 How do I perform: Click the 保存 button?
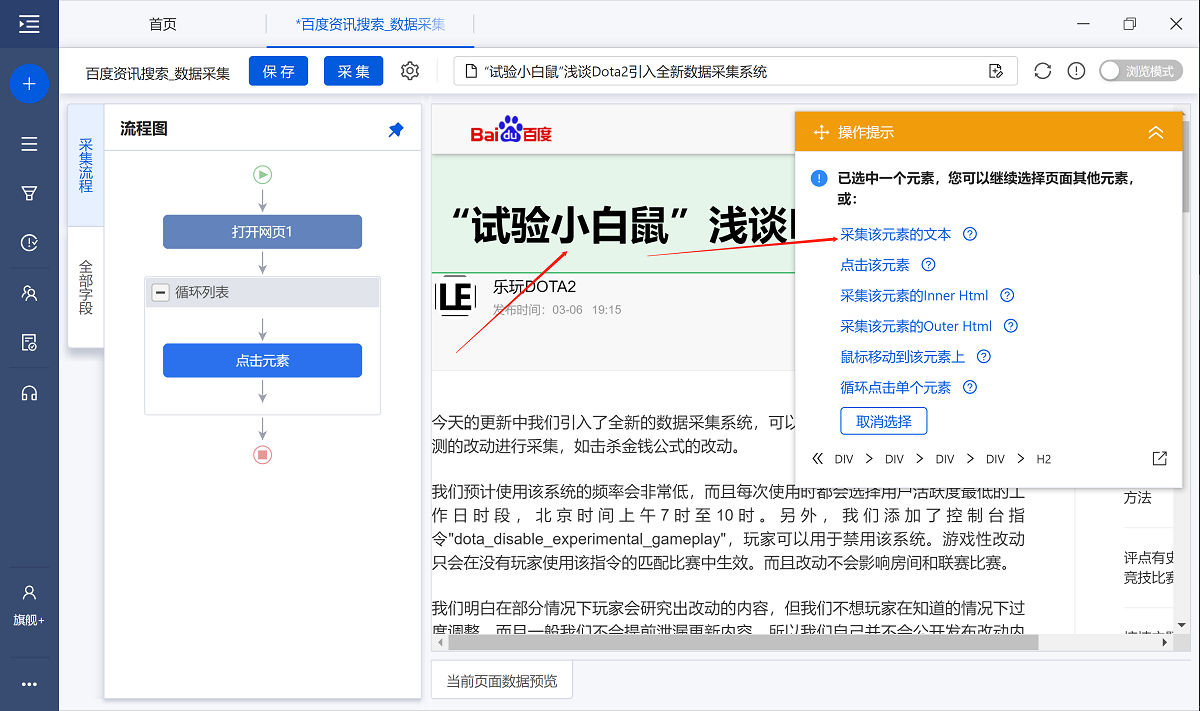pos(279,71)
